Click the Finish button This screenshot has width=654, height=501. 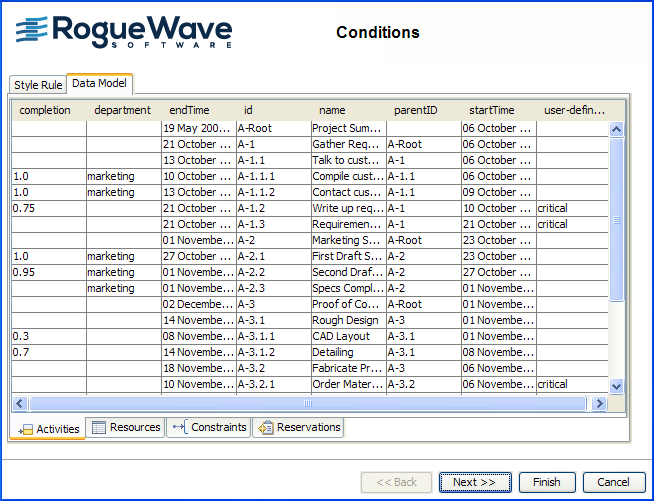click(547, 482)
